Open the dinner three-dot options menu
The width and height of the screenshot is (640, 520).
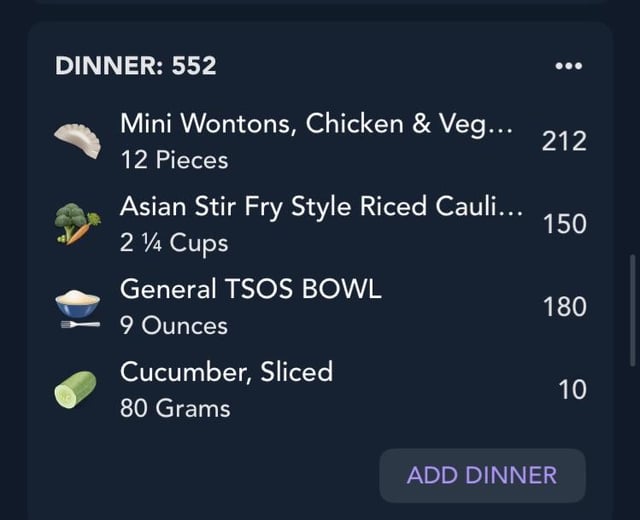tap(569, 66)
